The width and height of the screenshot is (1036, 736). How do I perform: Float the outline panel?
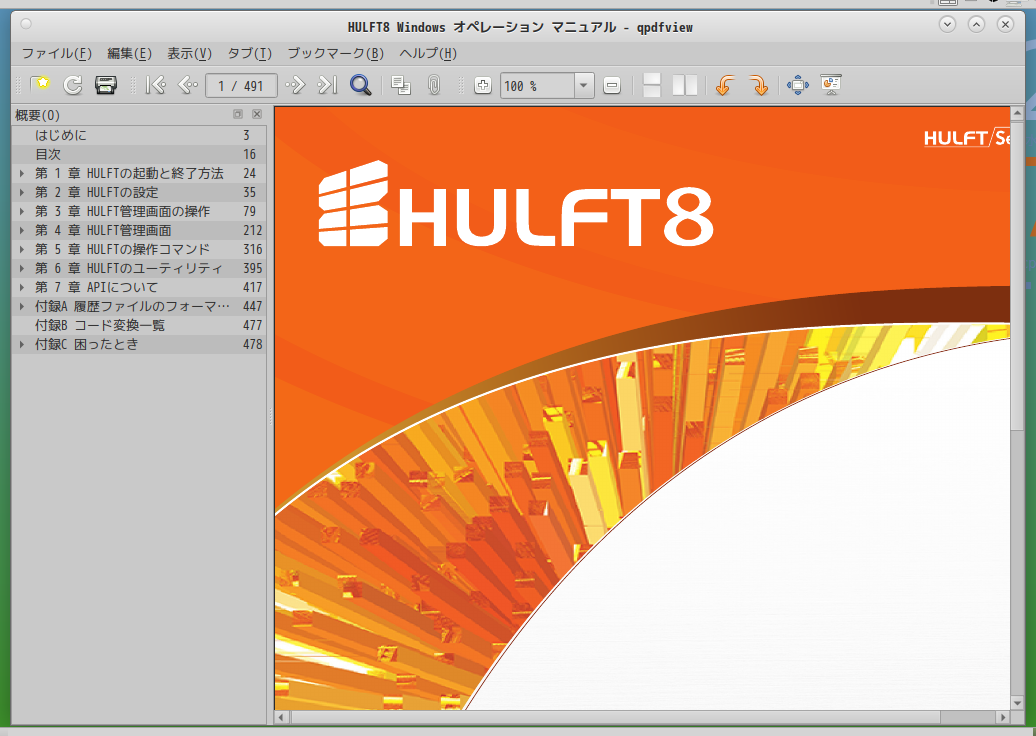click(x=238, y=114)
